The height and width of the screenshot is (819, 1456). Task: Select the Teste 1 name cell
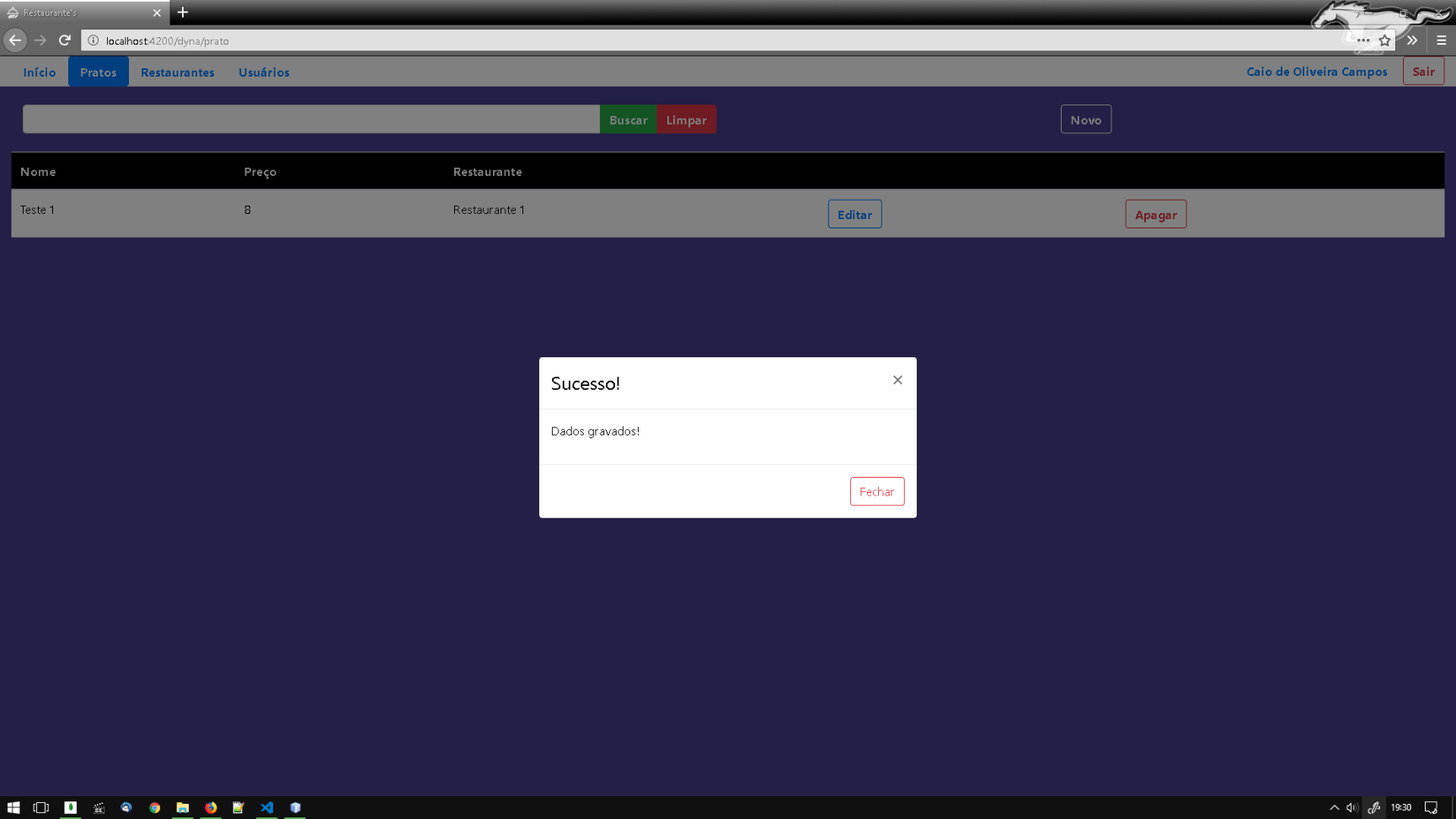37,210
